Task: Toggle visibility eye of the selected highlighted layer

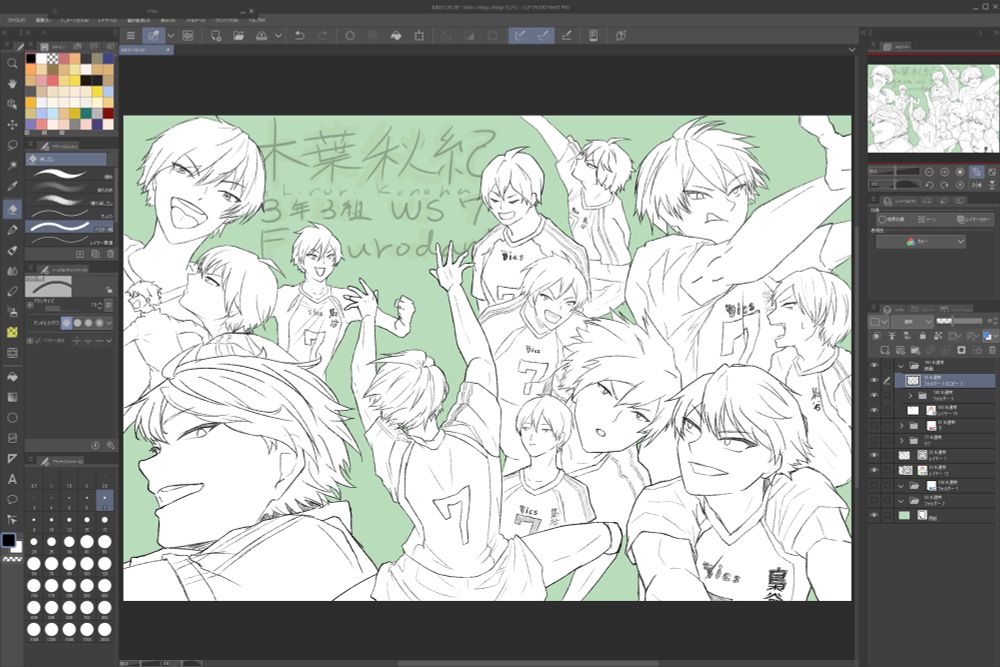Action: click(874, 380)
